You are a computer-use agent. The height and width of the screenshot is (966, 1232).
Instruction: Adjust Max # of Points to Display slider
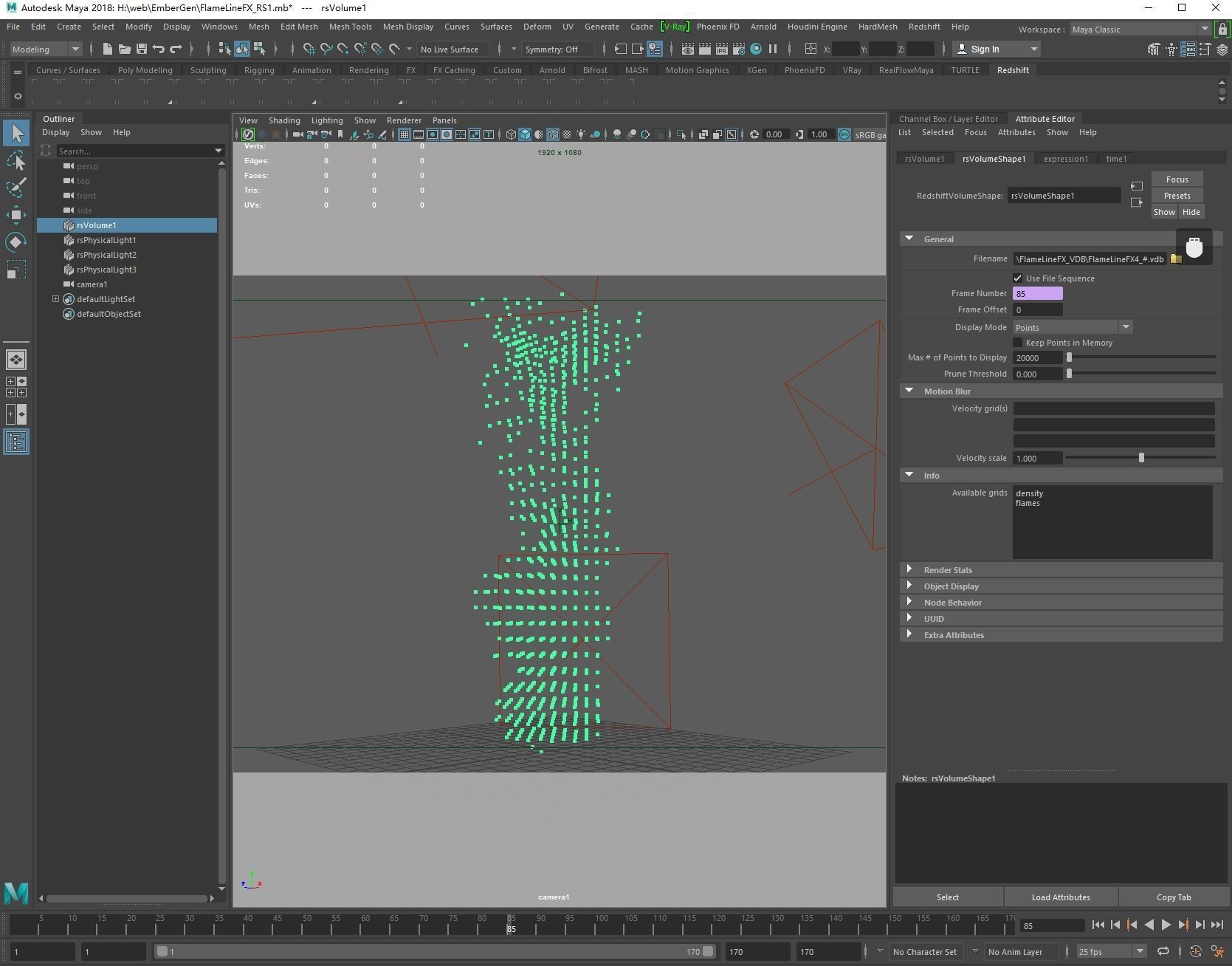[1069, 357]
